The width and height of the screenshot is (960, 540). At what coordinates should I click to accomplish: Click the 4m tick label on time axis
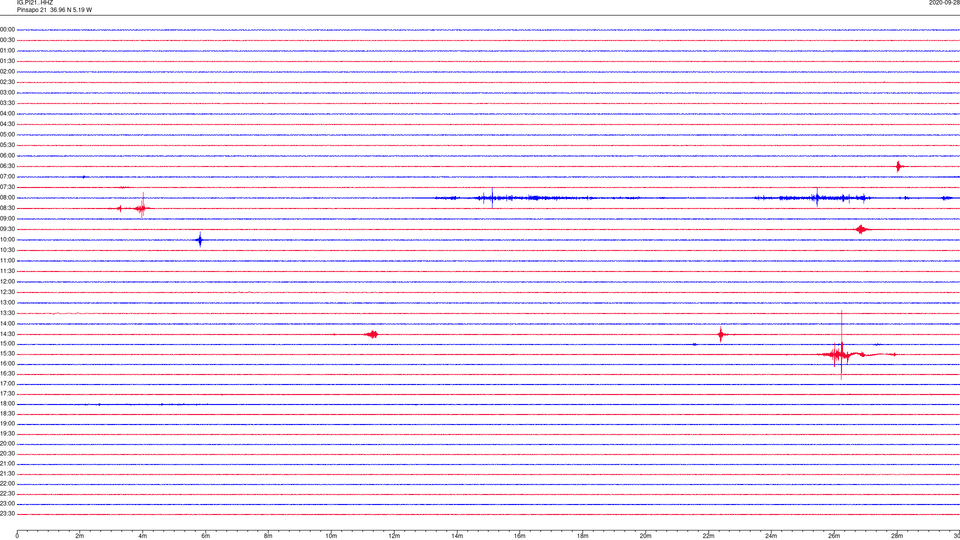[x=143, y=536]
